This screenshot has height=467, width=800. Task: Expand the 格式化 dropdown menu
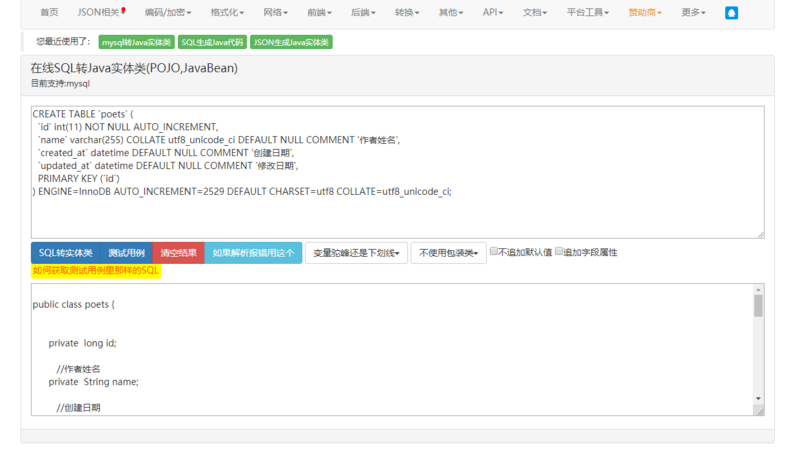(x=227, y=12)
